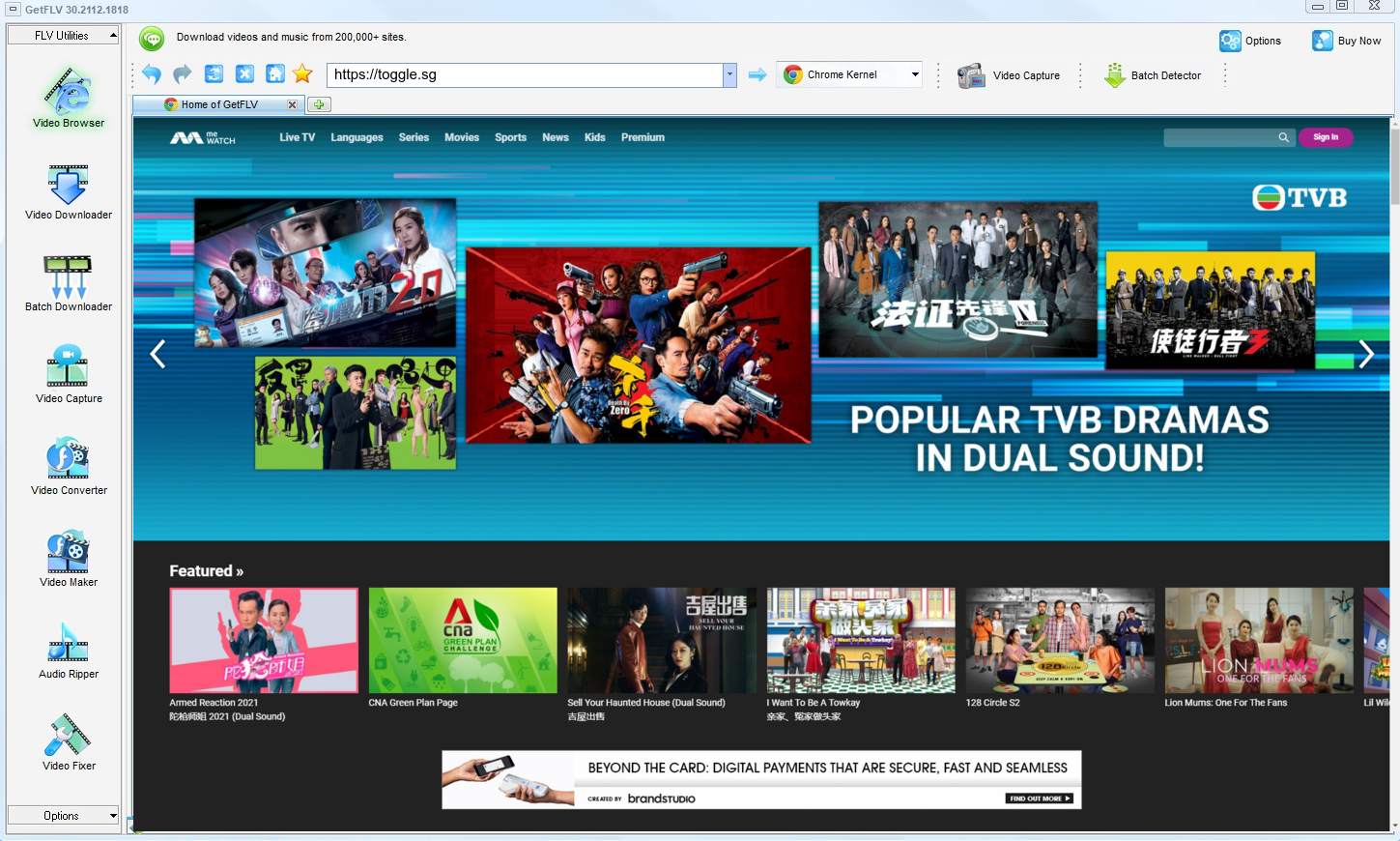
Task: Open the Video Maker tool
Action: coord(68,559)
